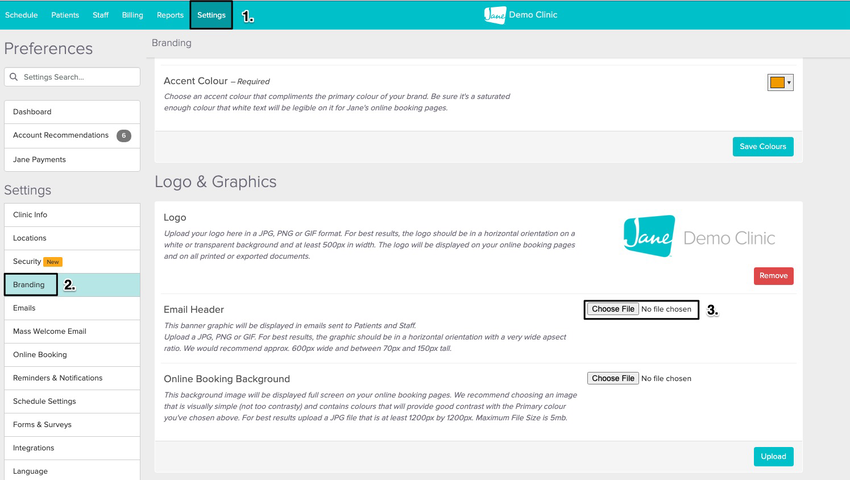Click the search magnifier icon

click(14, 77)
